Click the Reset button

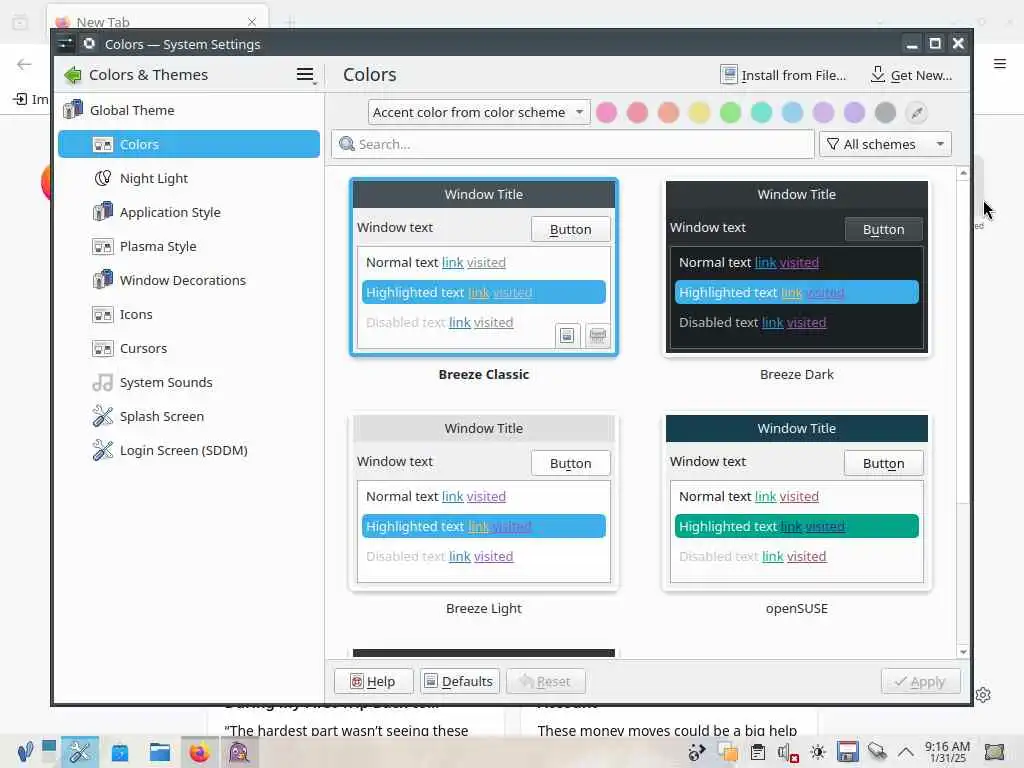[x=545, y=681]
